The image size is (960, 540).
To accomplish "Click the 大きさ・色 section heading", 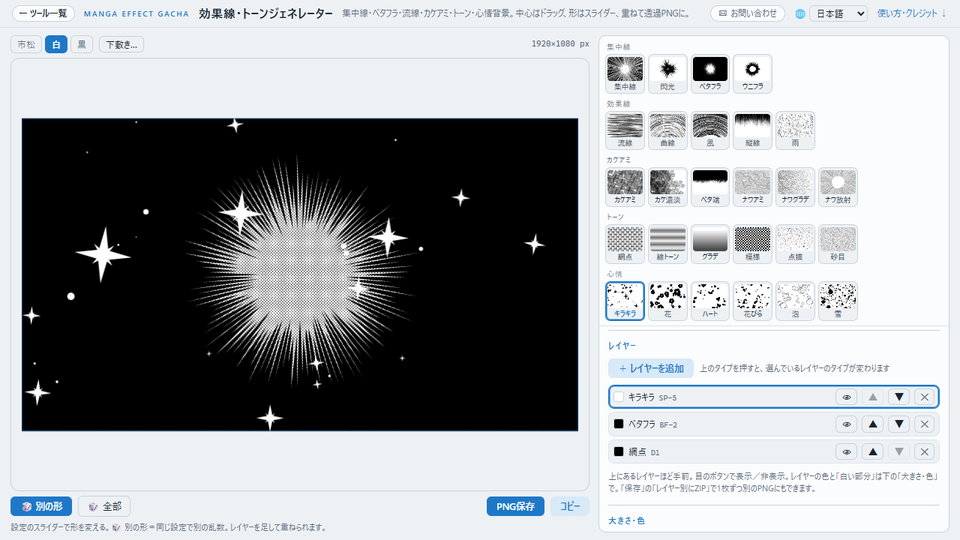I will tap(626, 520).
